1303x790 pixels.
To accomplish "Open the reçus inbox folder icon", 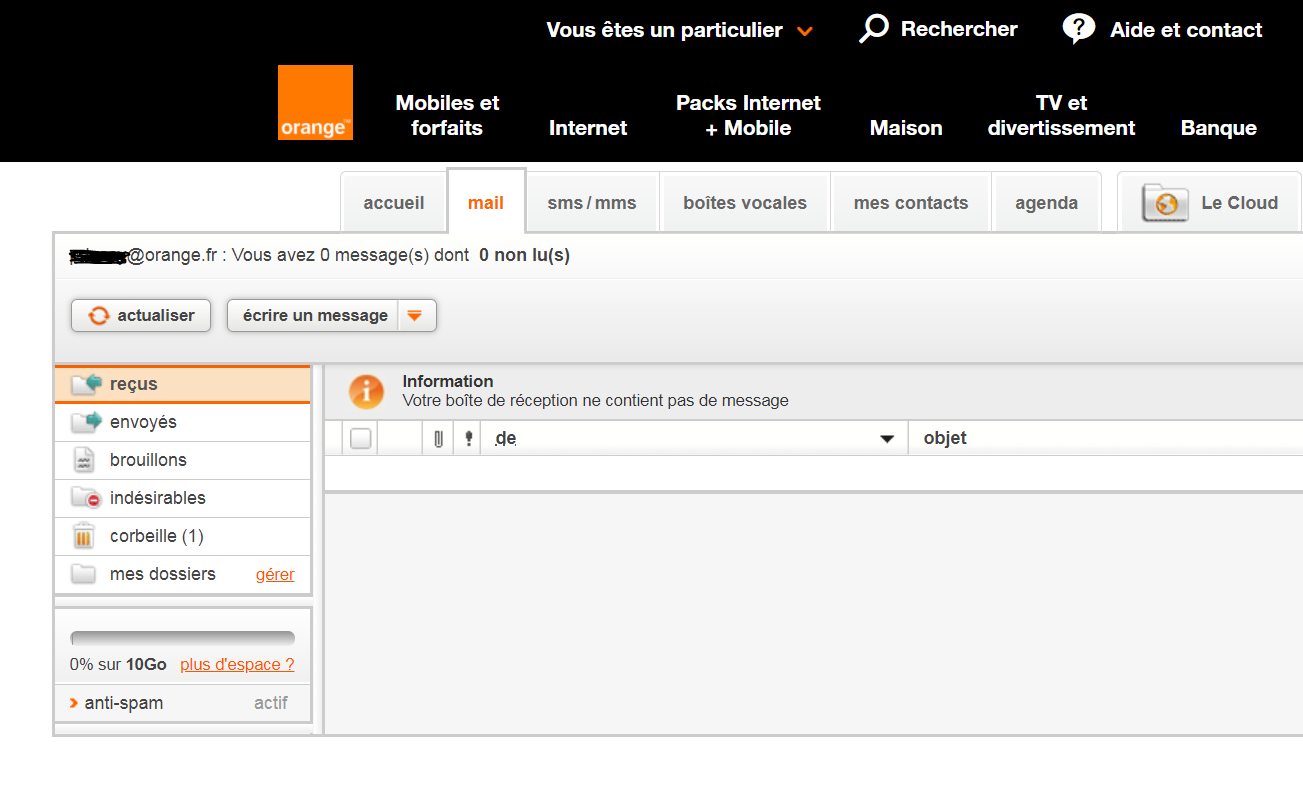I will 86,383.
